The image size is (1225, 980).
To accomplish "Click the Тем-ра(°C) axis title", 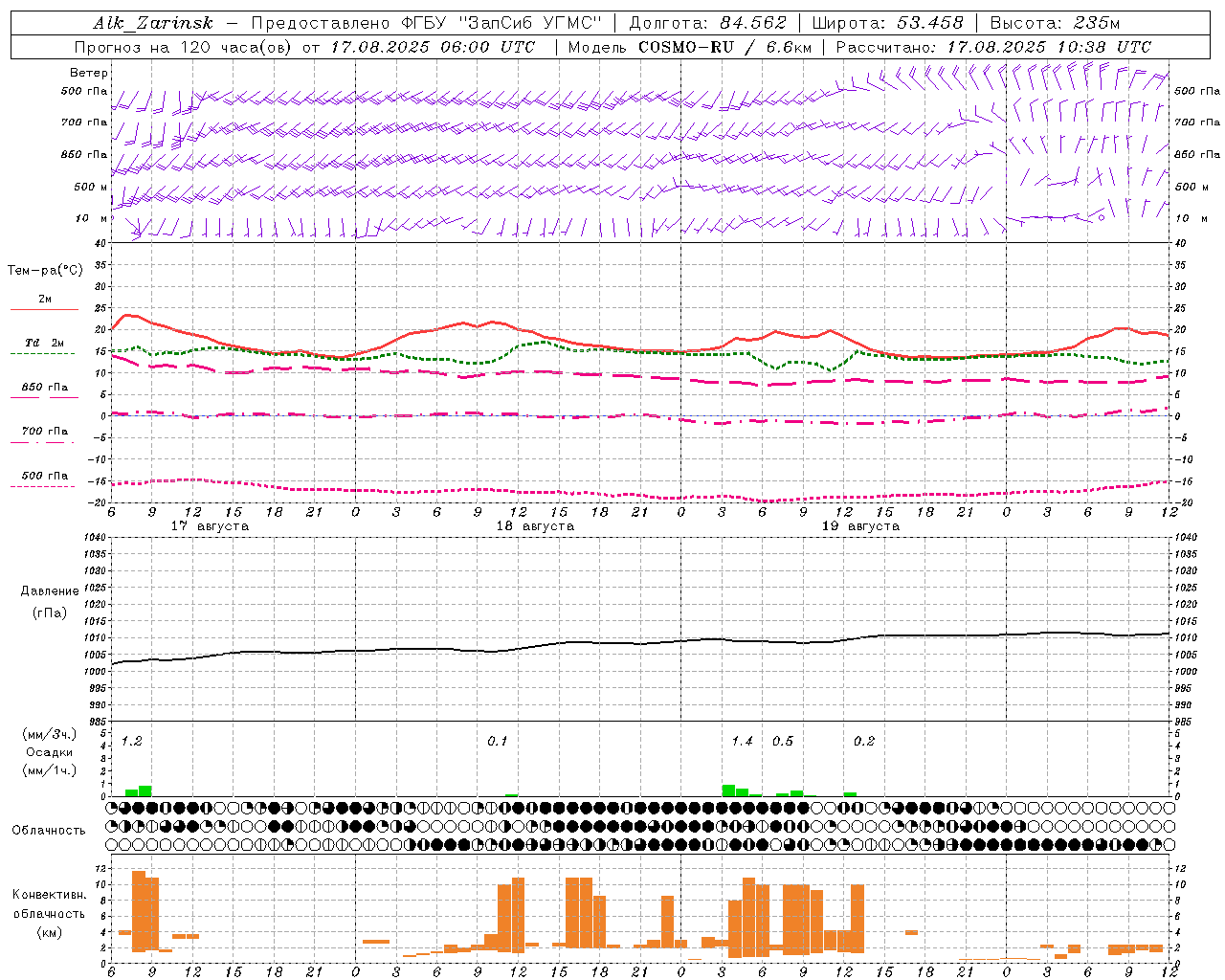I will pos(45,271).
